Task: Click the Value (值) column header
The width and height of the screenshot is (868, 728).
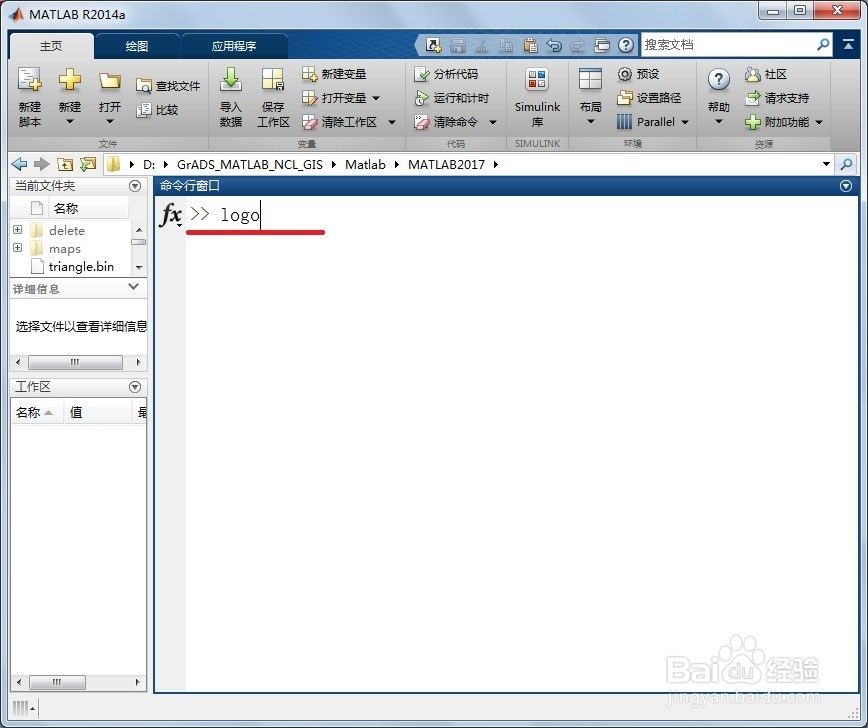Action: (97, 412)
